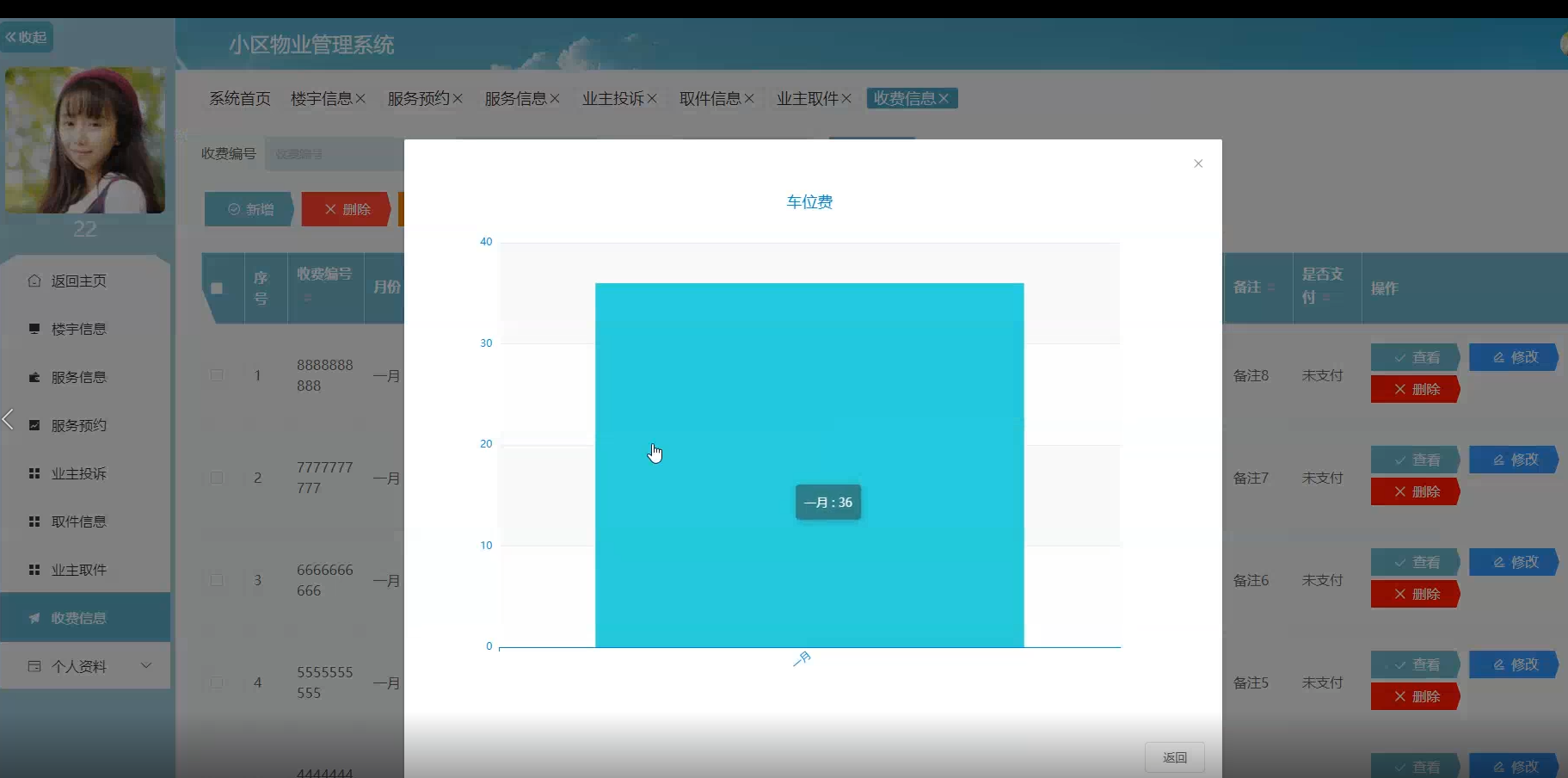Close the 车位费 chart dialog

(x=1198, y=164)
